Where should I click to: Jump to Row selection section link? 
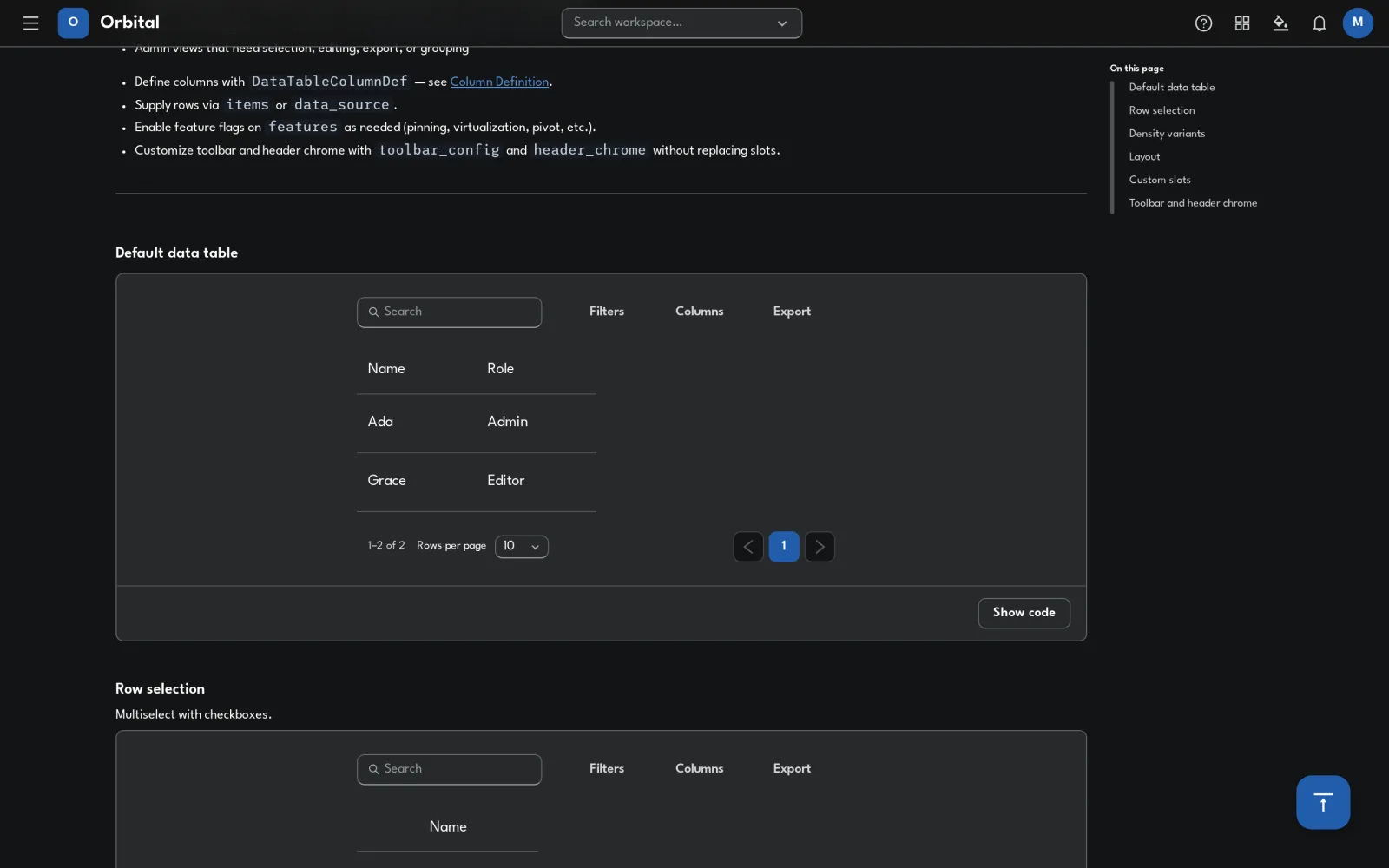coord(1162,111)
